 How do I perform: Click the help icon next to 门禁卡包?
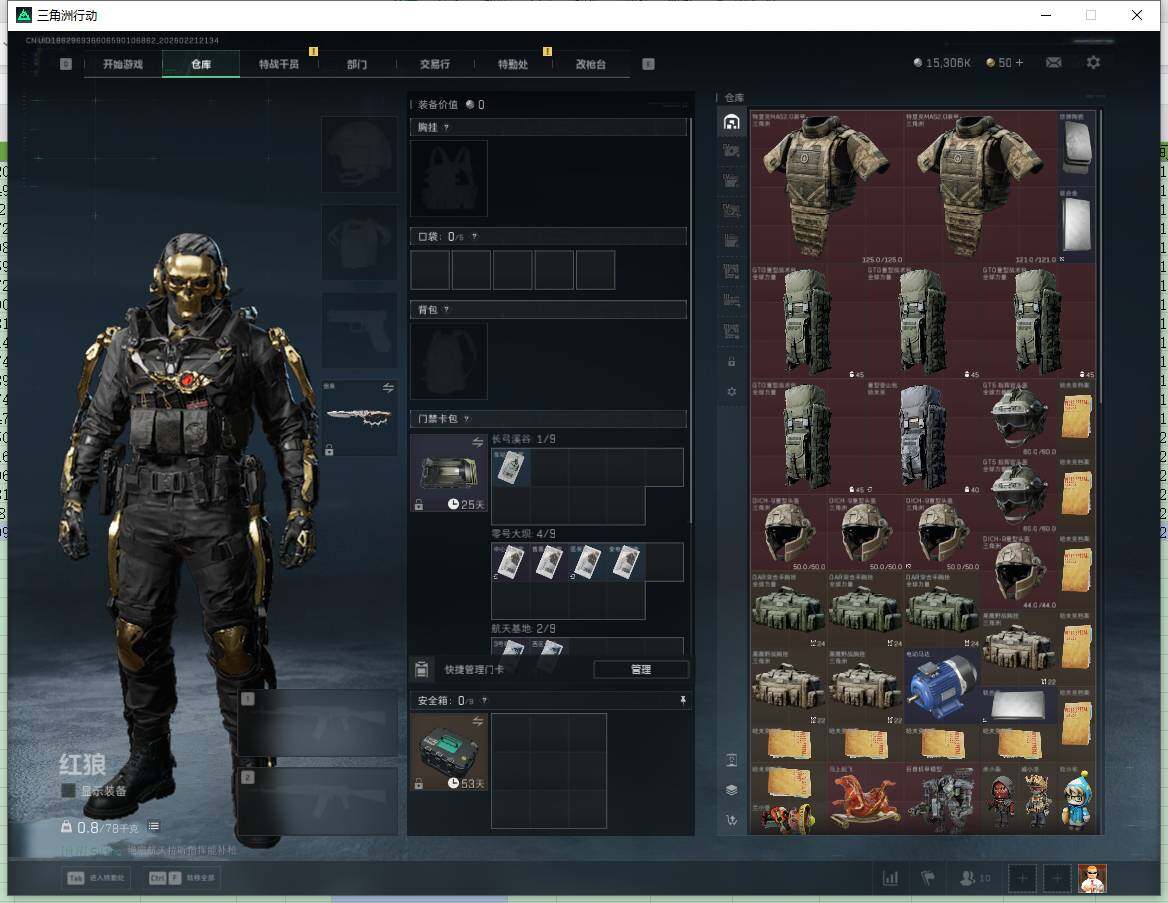pos(466,419)
